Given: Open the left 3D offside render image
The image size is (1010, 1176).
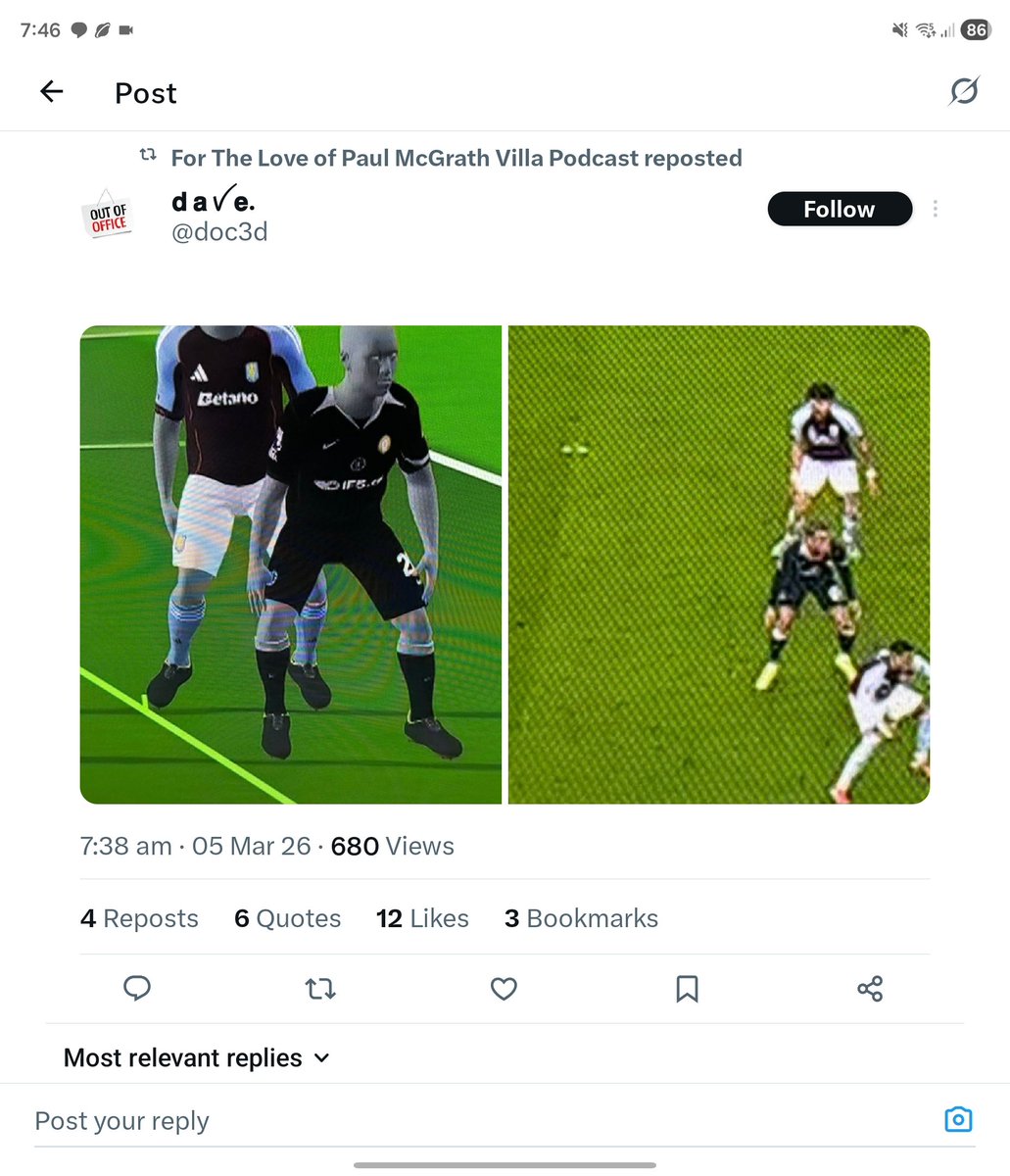Looking at the screenshot, I should click(x=291, y=564).
